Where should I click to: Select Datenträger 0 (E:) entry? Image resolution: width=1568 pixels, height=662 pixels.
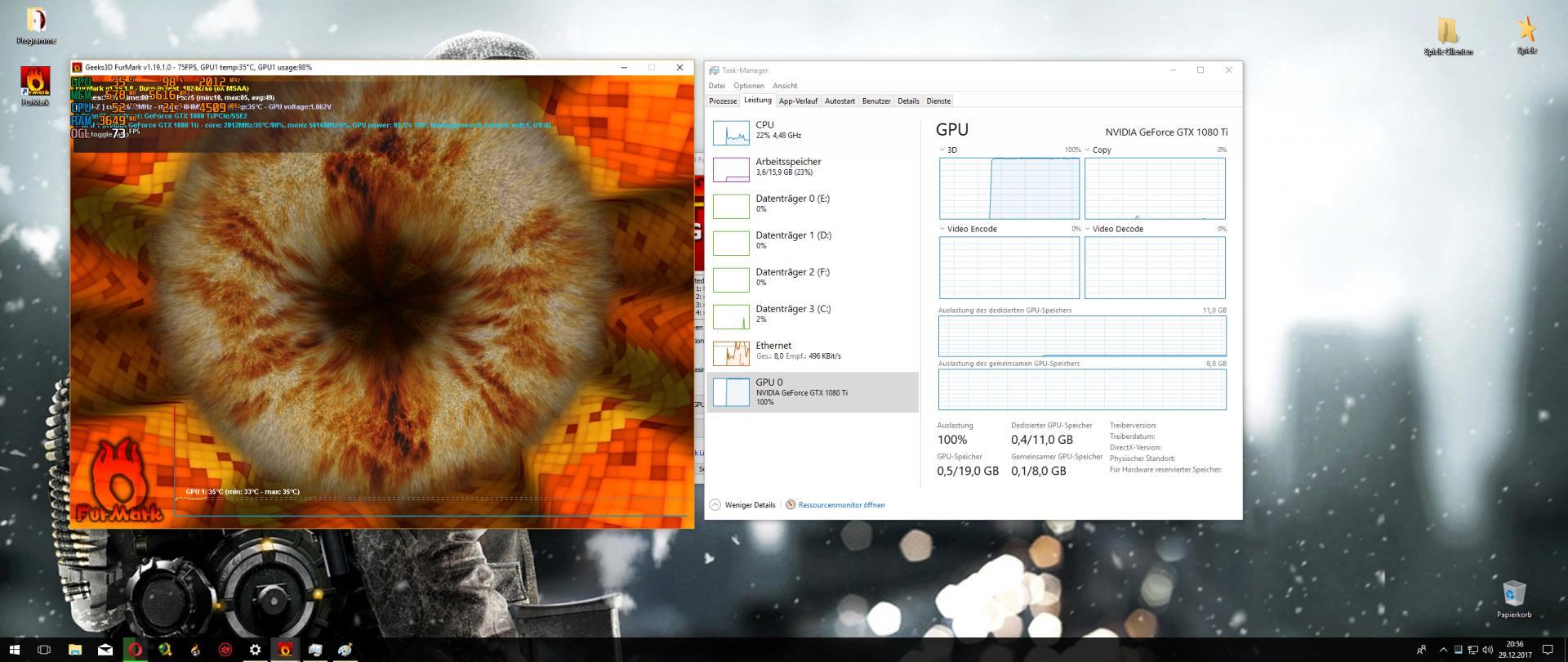813,206
